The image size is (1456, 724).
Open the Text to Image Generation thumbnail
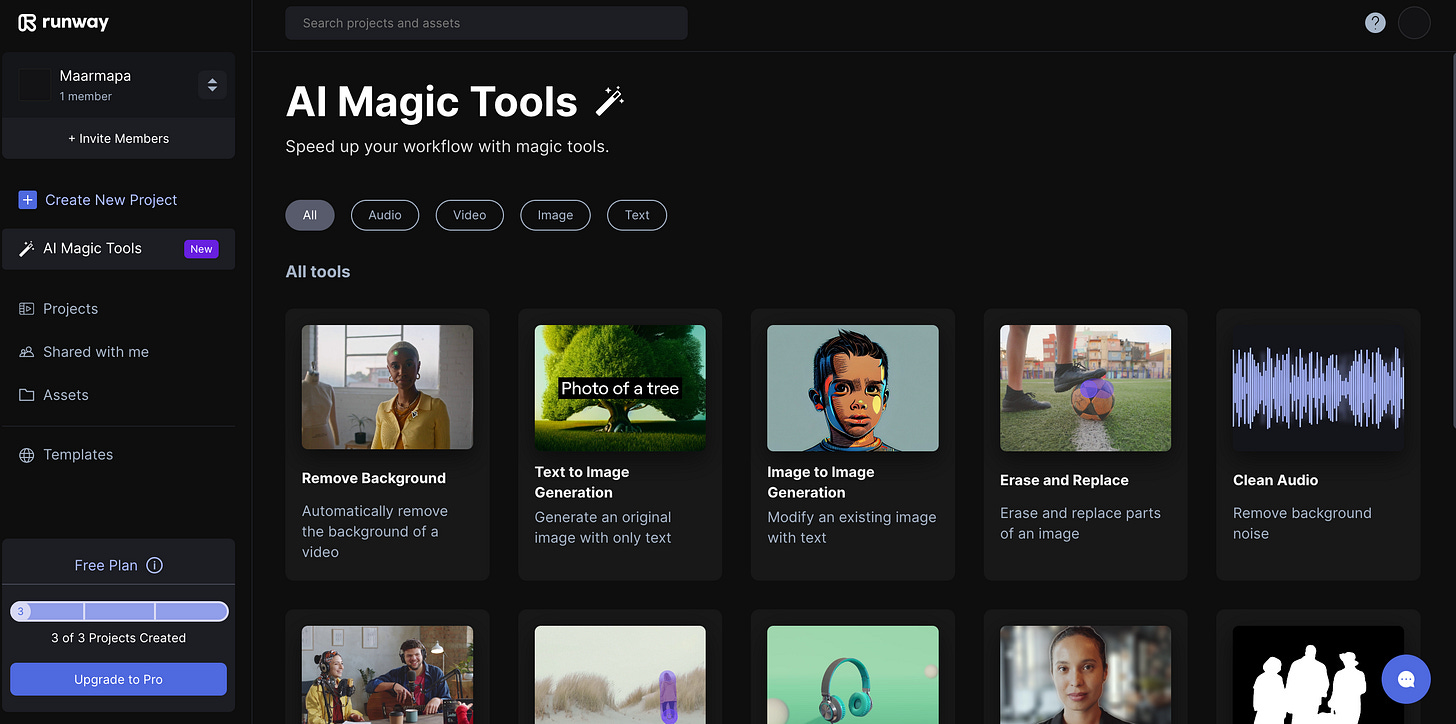tap(620, 388)
